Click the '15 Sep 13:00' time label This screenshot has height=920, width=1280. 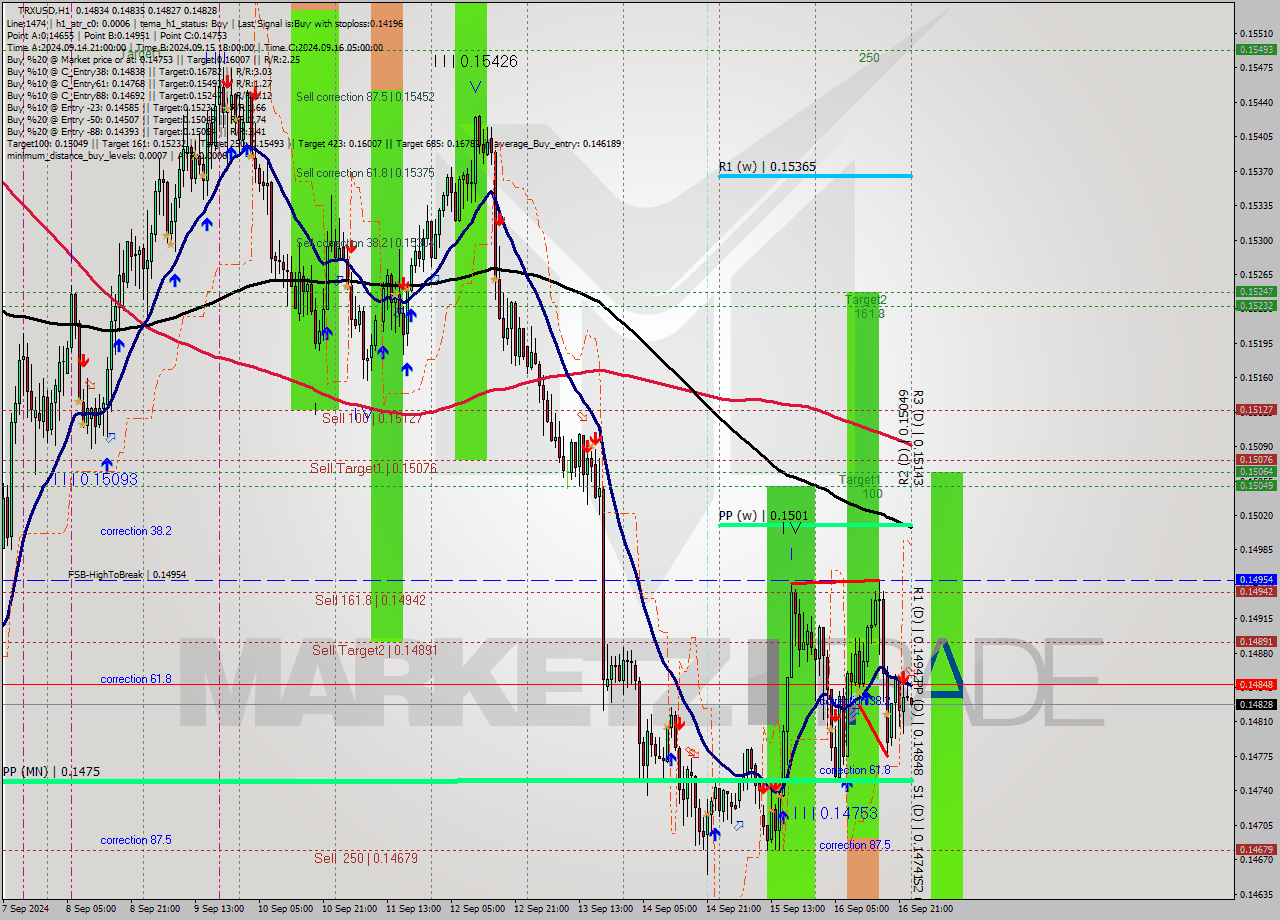point(795,909)
